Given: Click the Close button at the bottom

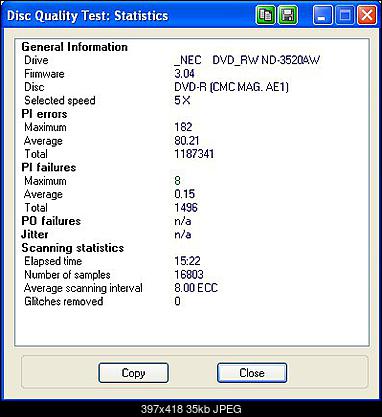Looking at the screenshot, I should coord(252,373).
